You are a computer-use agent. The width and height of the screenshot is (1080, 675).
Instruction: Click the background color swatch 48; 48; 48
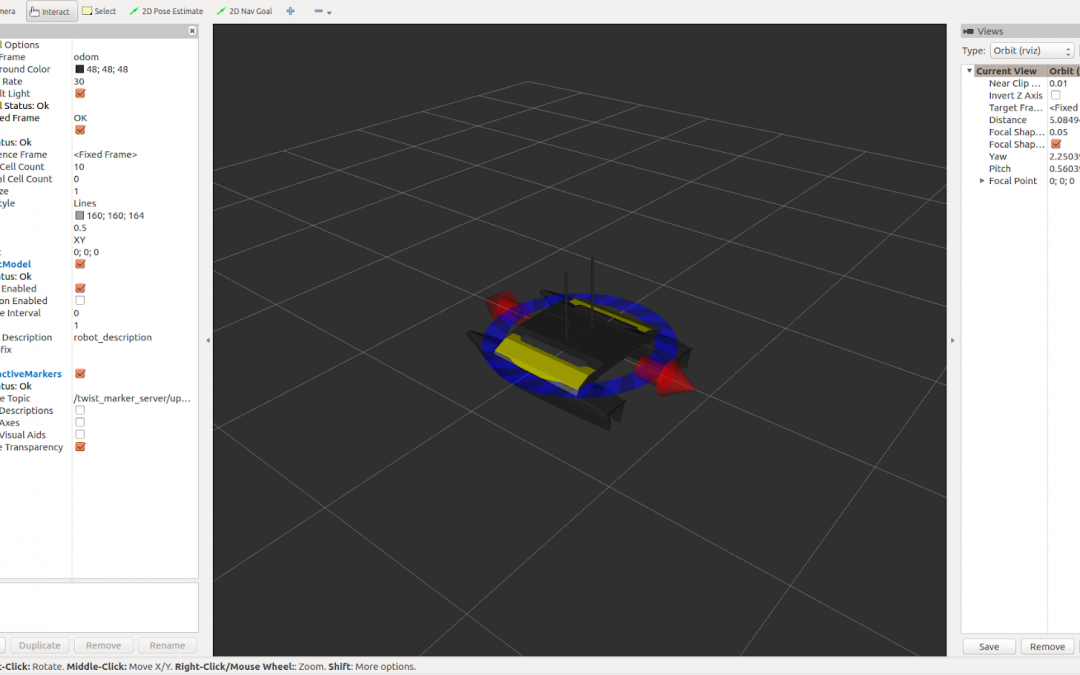(80, 70)
